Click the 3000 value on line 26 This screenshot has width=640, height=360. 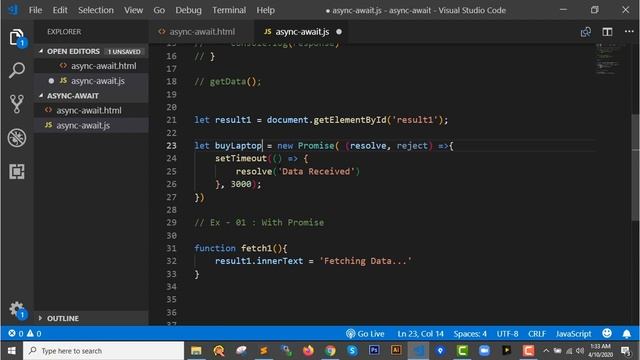(x=241, y=184)
